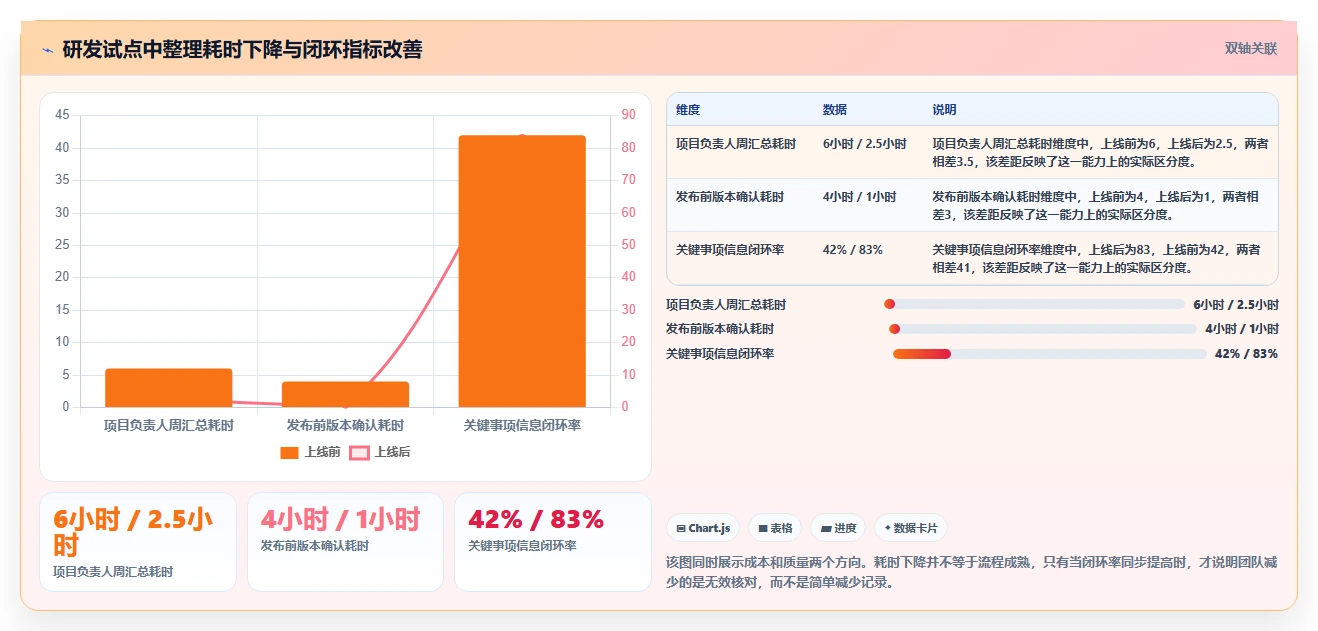This screenshot has width=1318, height=631.
Task: Select the 关键事项信息闭环率 bar in chart
Action: 522,271
